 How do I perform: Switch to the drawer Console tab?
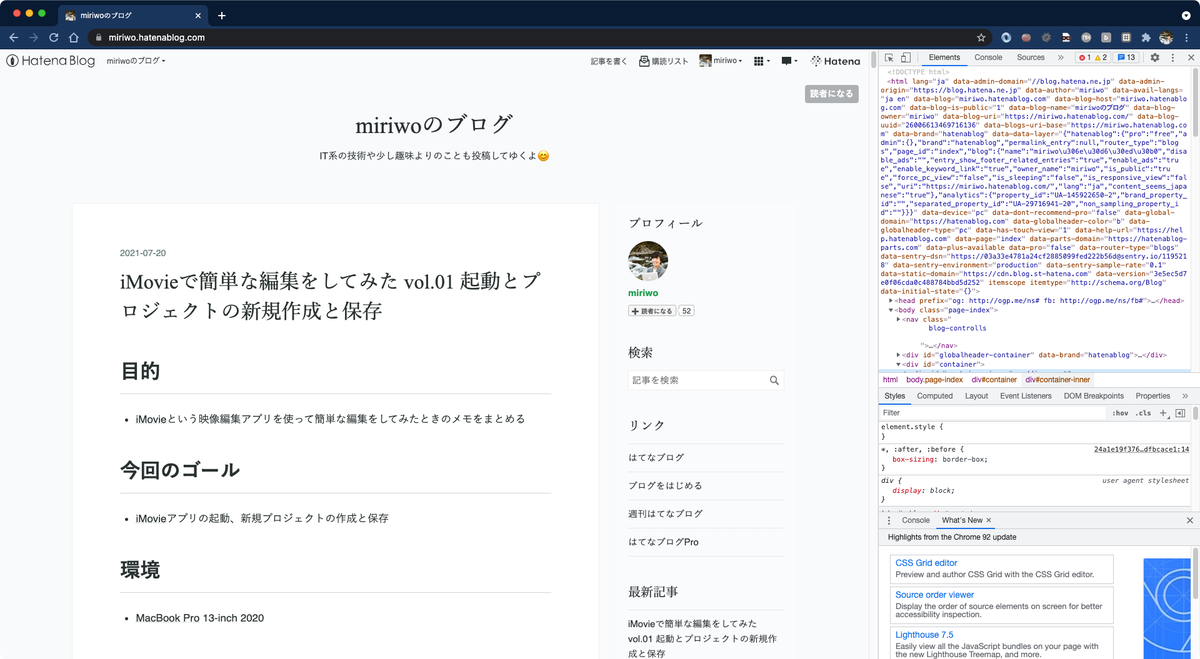(x=915, y=520)
